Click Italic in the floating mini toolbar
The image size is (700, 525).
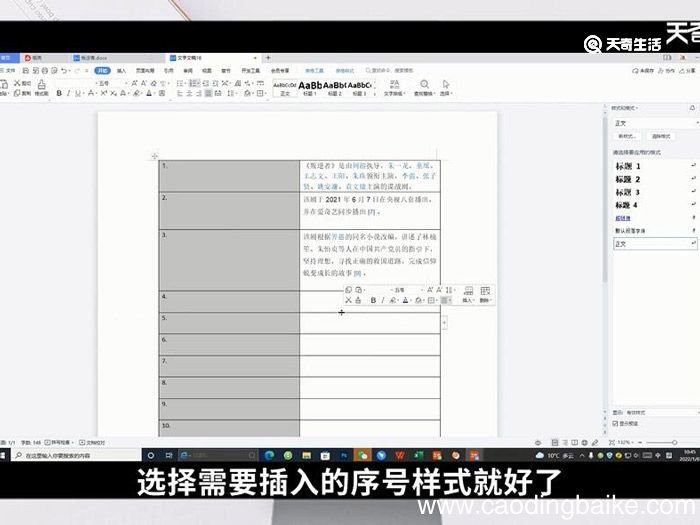point(383,300)
